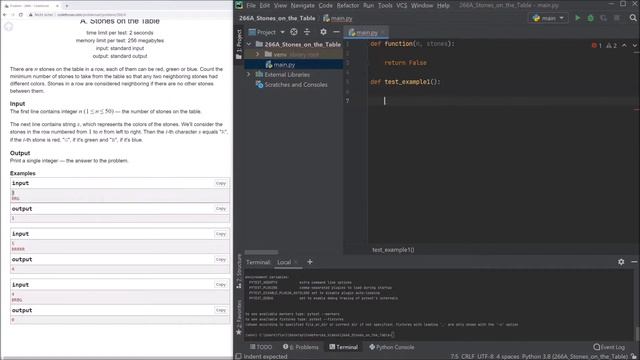640x360 pixels.
Task: Open the Navigate menu
Action: point(302,5)
